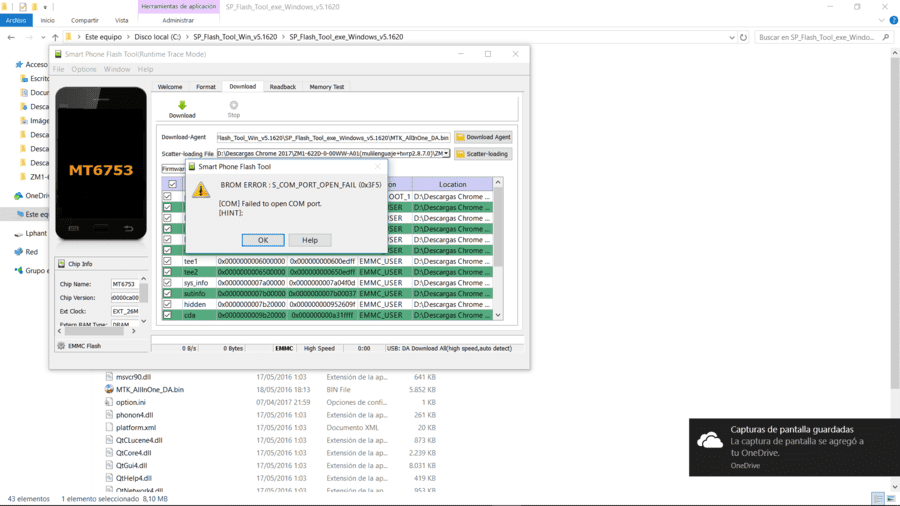900x506 pixels.
Task: Click the Download Agent folder button
Action: tap(483, 137)
